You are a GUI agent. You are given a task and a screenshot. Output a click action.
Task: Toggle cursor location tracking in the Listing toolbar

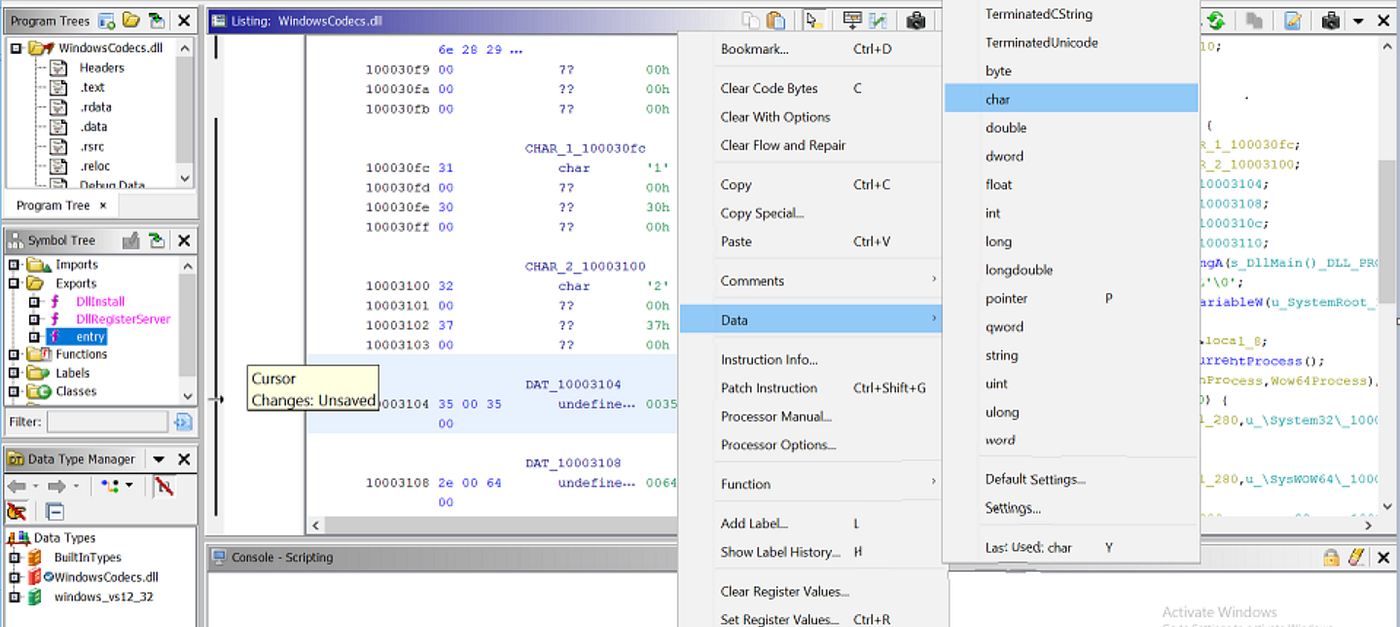point(813,20)
